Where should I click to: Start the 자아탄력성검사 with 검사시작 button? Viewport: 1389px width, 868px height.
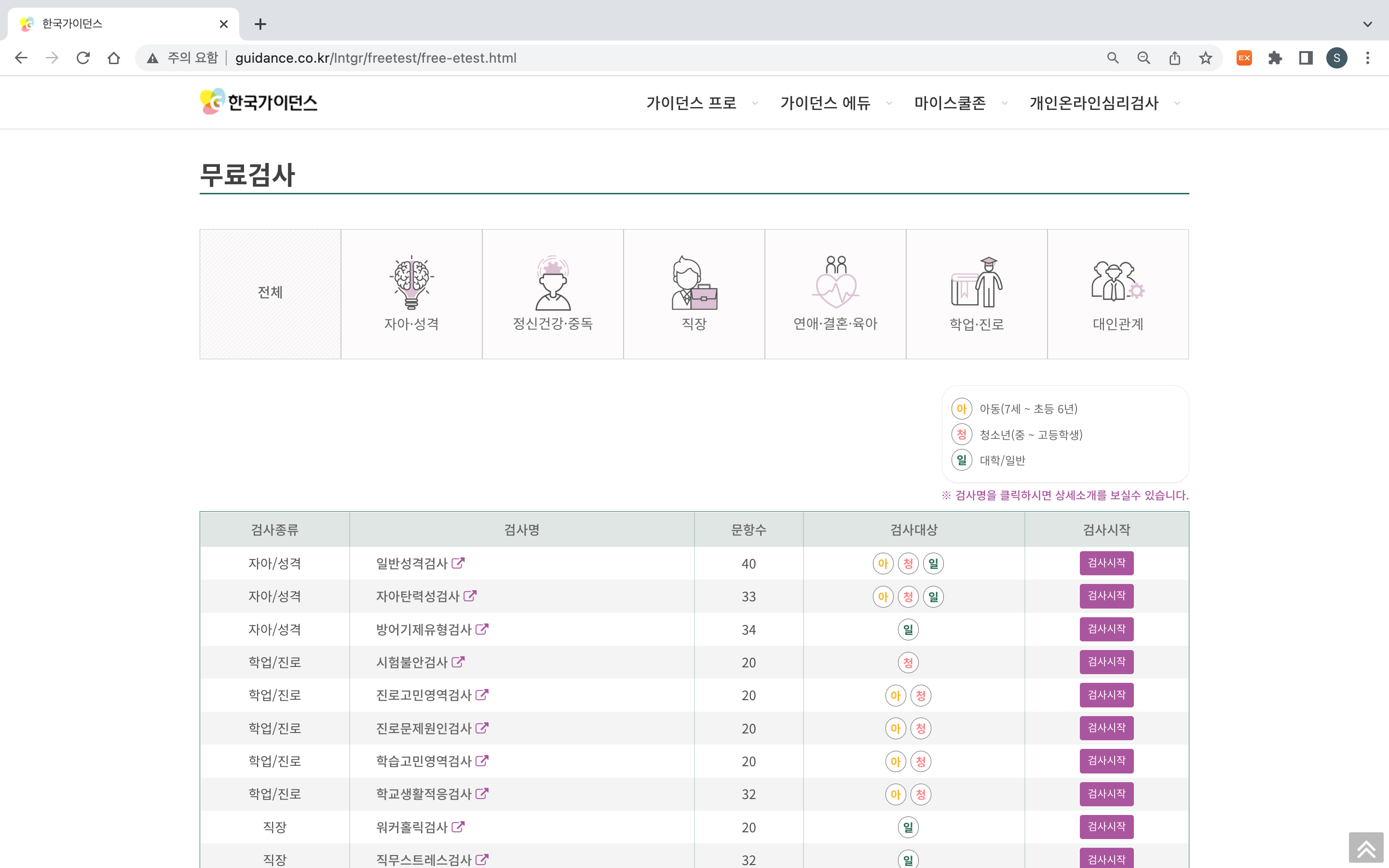(1106, 596)
